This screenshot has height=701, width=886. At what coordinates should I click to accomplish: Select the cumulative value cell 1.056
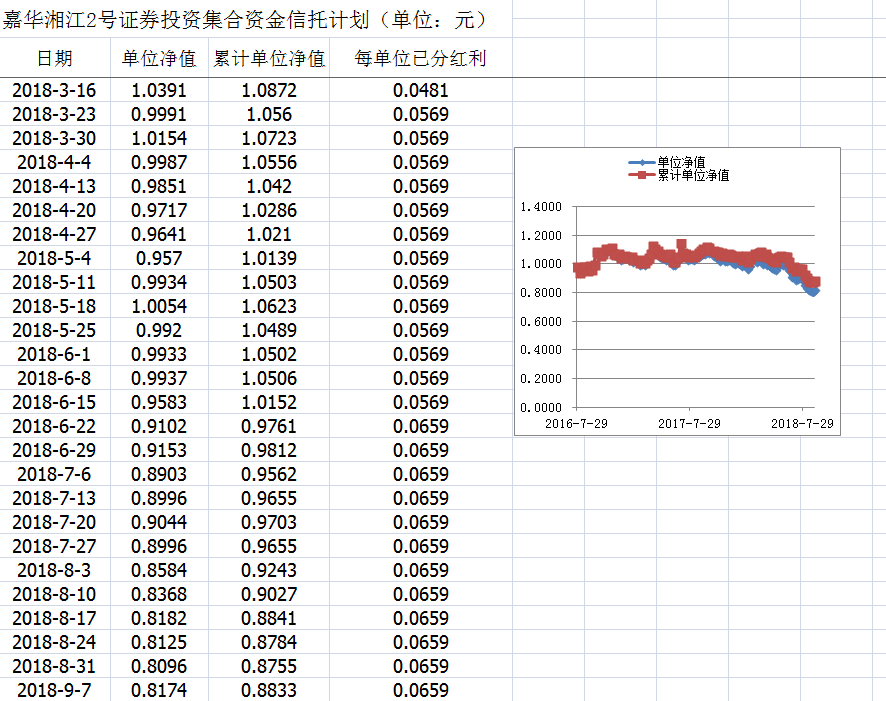pos(269,114)
